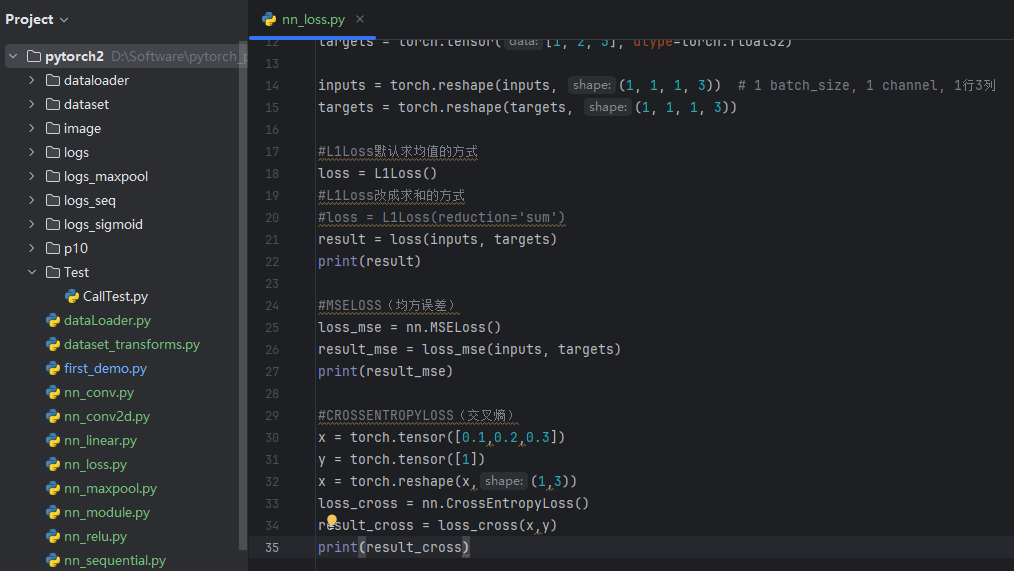Image resolution: width=1014 pixels, height=571 pixels.
Task: Open nn_sequential.py from the tree
Action: point(115,560)
